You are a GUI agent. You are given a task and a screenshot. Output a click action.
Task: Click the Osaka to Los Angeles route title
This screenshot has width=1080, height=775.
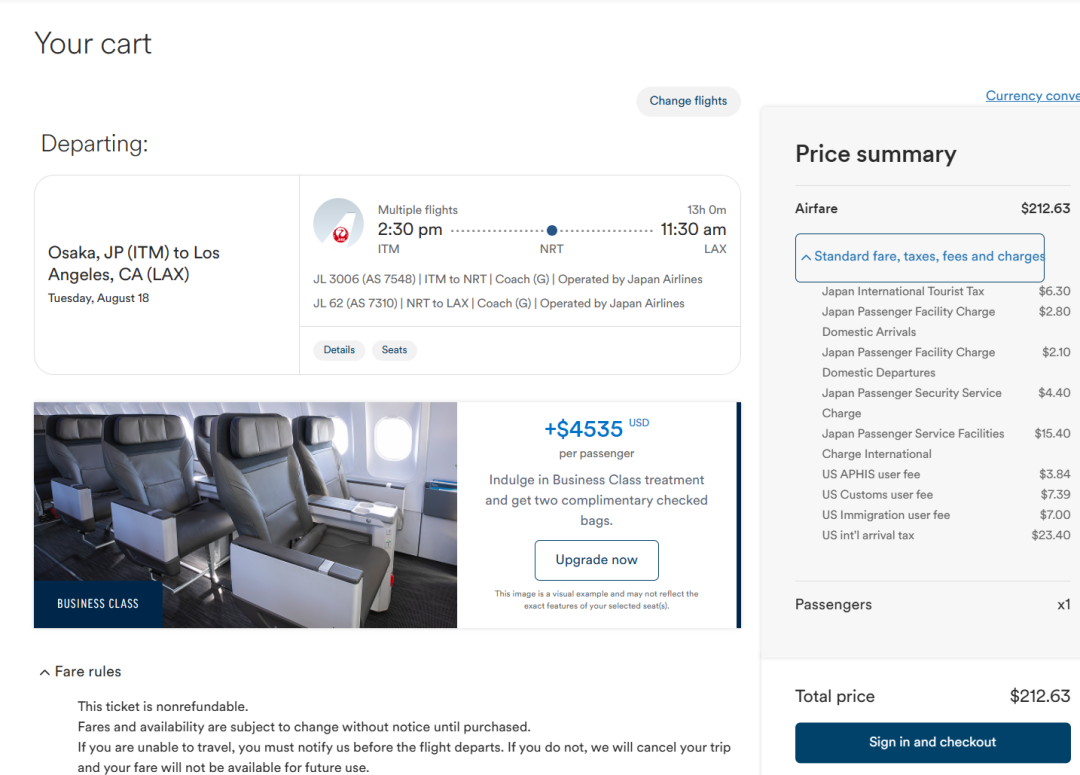pyautogui.click(x=134, y=263)
